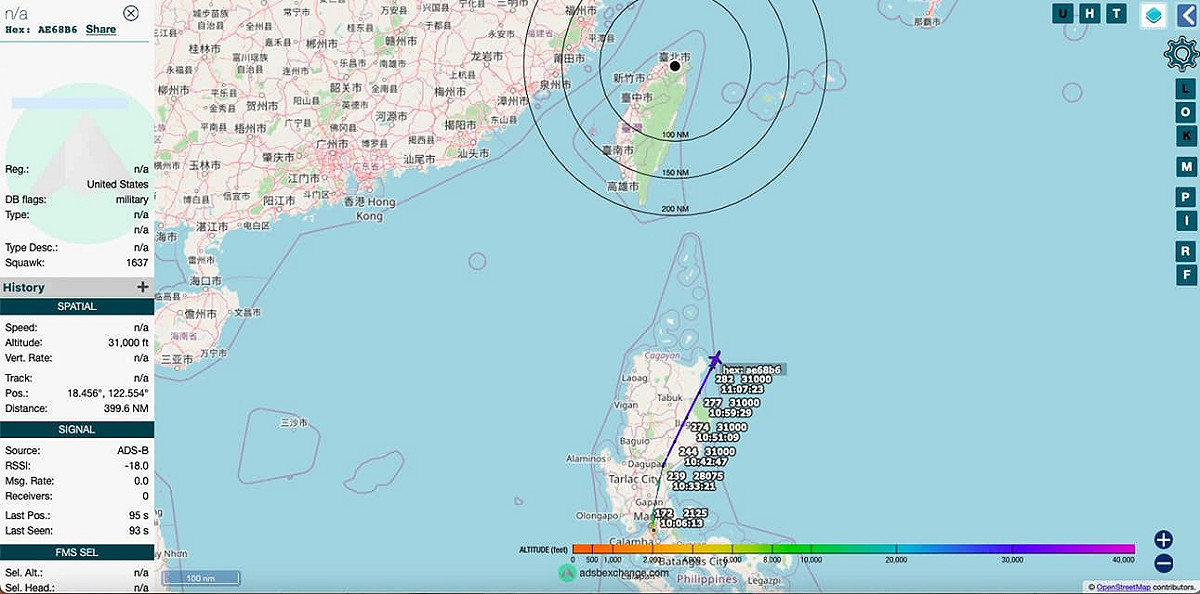Image resolution: width=1200 pixels, height=594 pixels.
Task: Click the Altitude value 31,000 ft
Action: (126, 343)
